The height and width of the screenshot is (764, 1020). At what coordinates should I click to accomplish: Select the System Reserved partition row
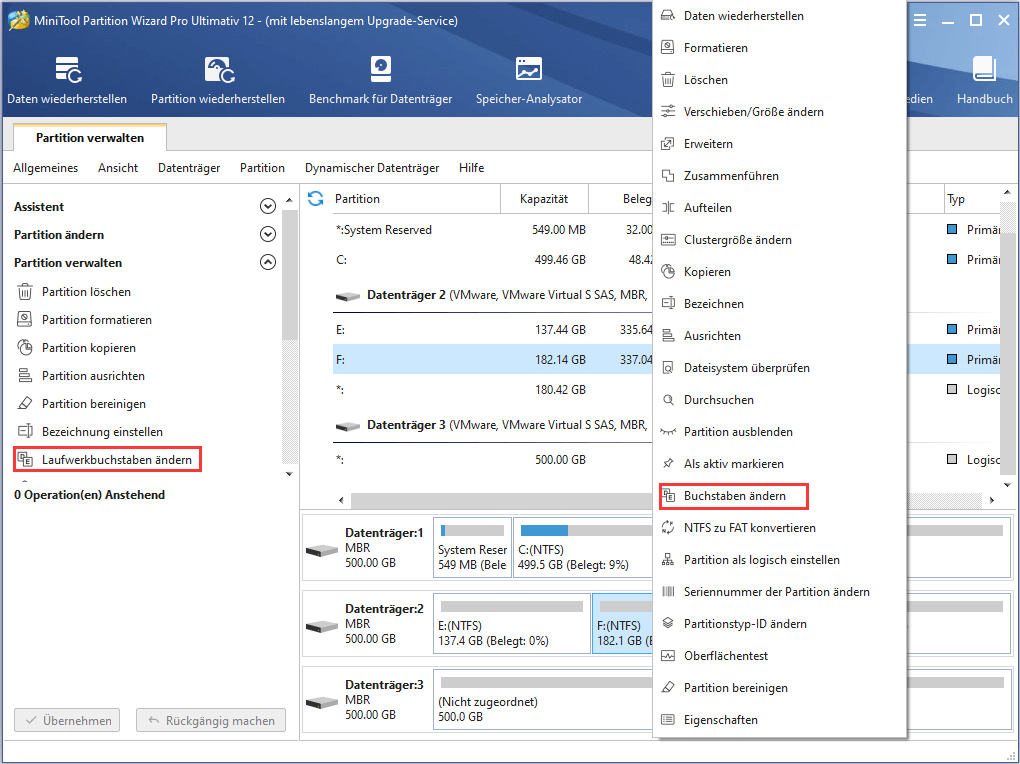[x=492, y=230]
